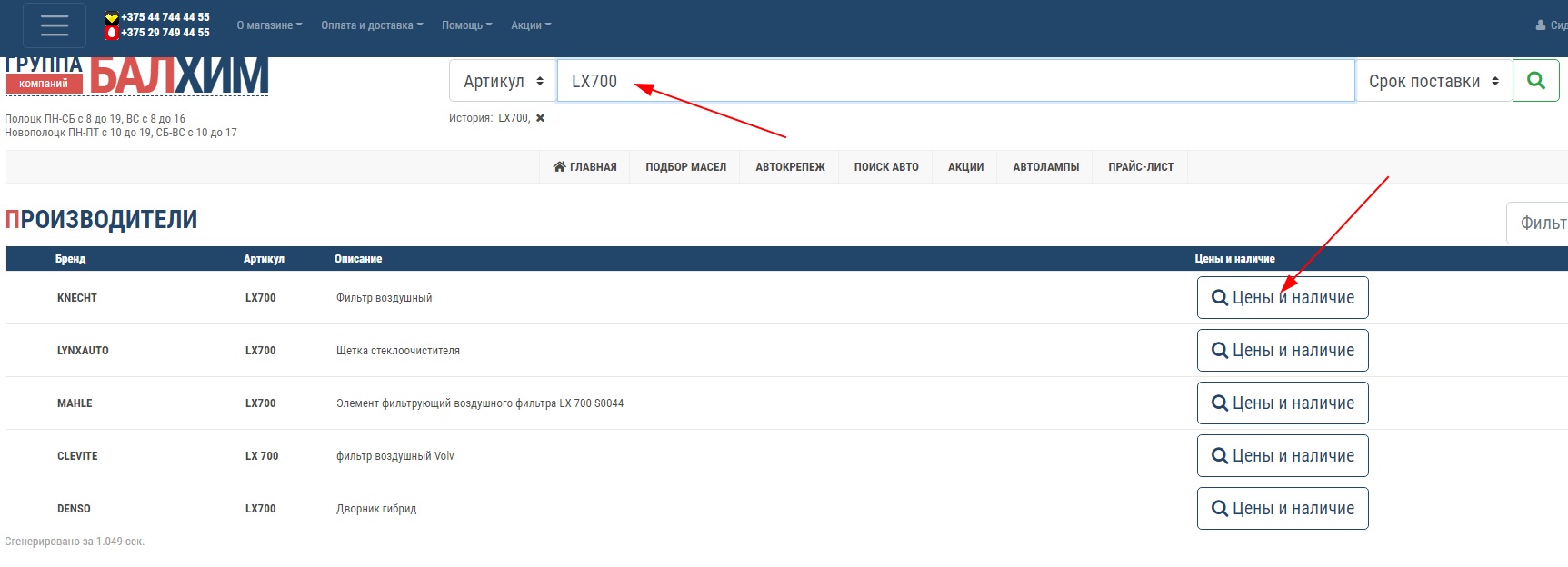Click the БАЛХИМ company logo
Screen dimensions: 1568x567
(178, 76)
